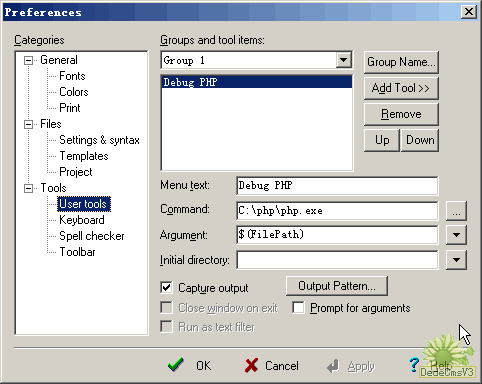Select General category label

(59, 60)
